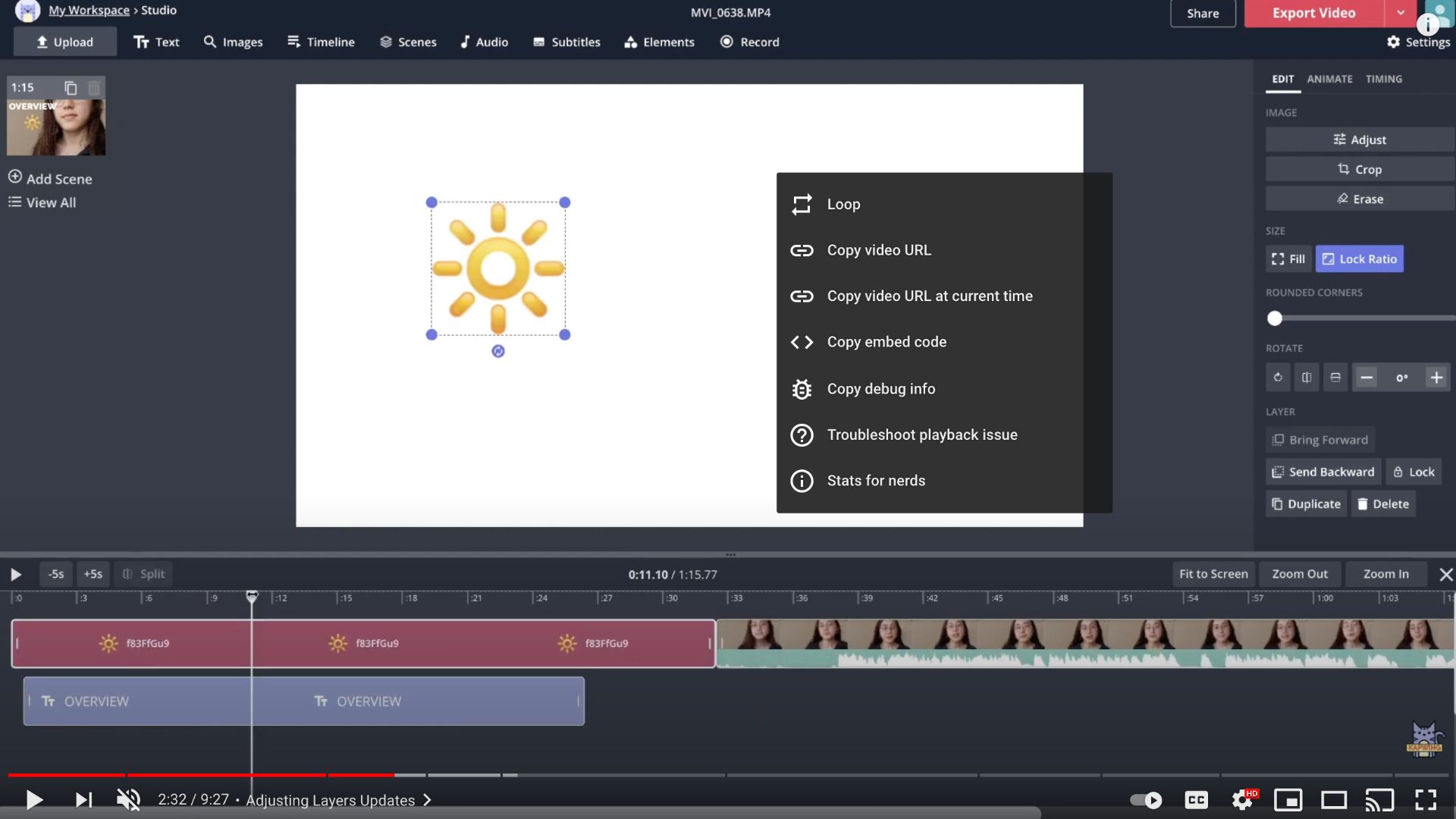
Task: Switch to the Animate tab
Action: pyautogui.click(x=1329, y=78)
